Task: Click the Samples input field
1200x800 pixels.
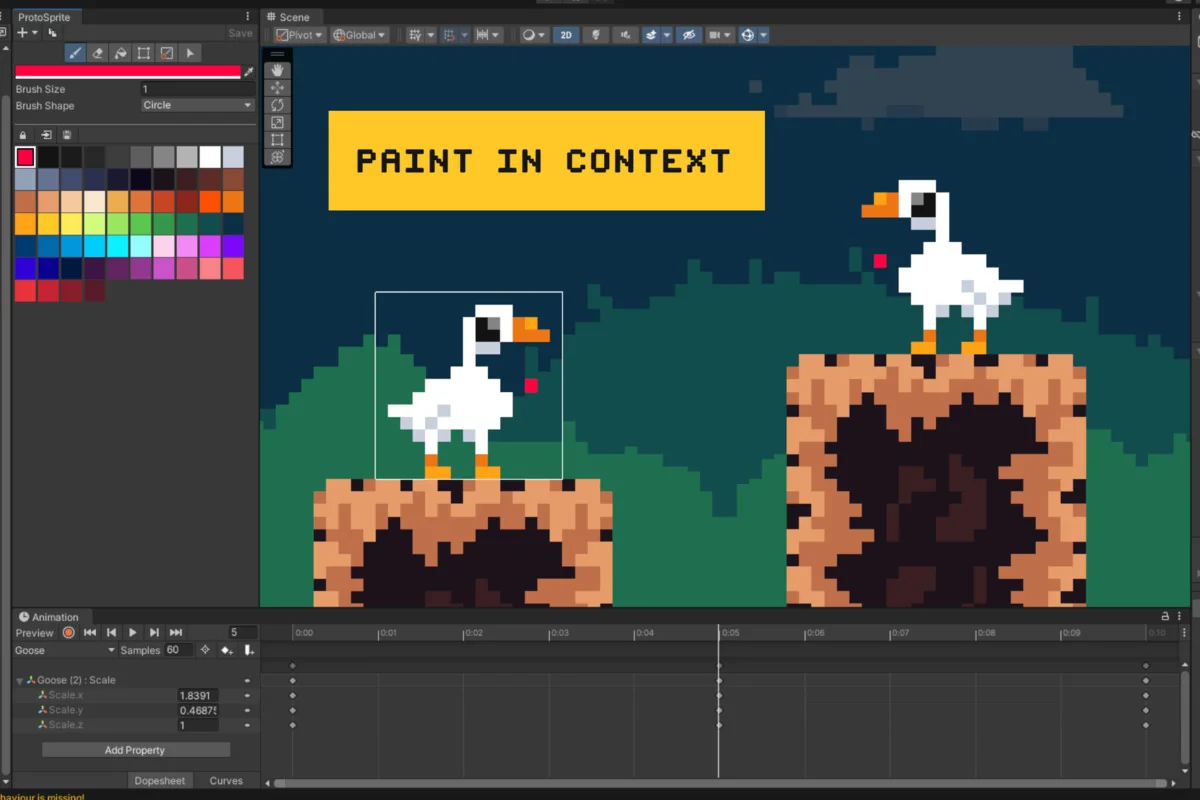Action: coord(179,650)
